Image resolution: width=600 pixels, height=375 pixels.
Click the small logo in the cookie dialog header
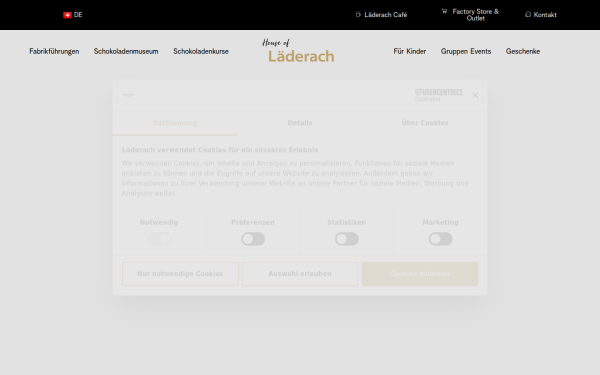[129, 95]
